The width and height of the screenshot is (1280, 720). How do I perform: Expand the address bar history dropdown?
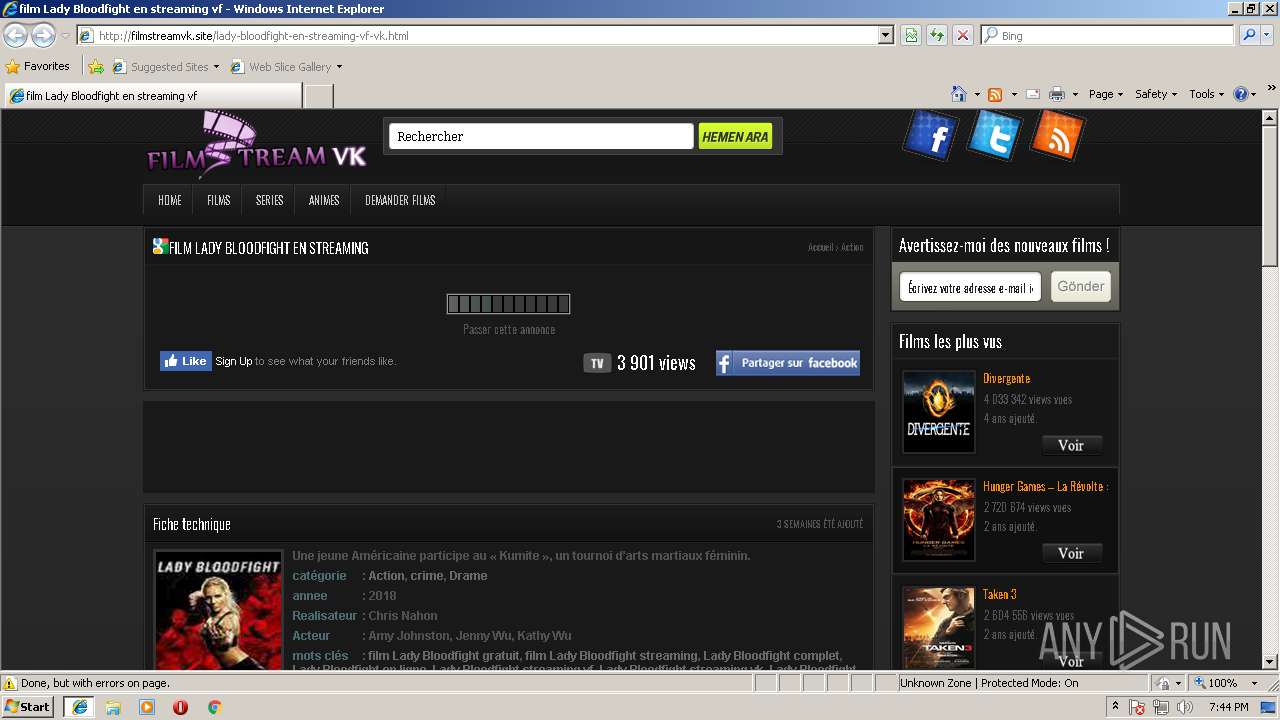tap(886, 36)
